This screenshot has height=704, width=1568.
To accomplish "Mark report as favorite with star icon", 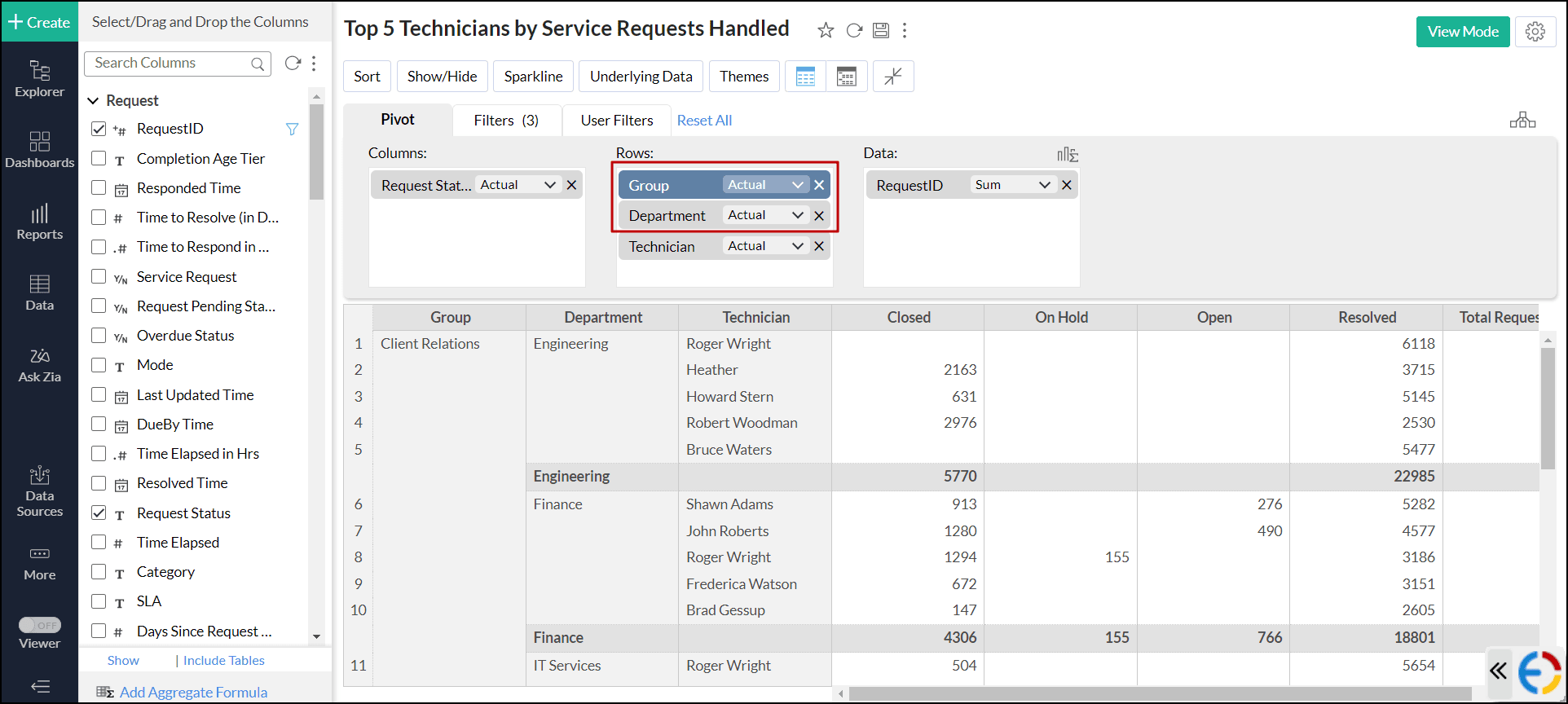I will tap(826, 30).
